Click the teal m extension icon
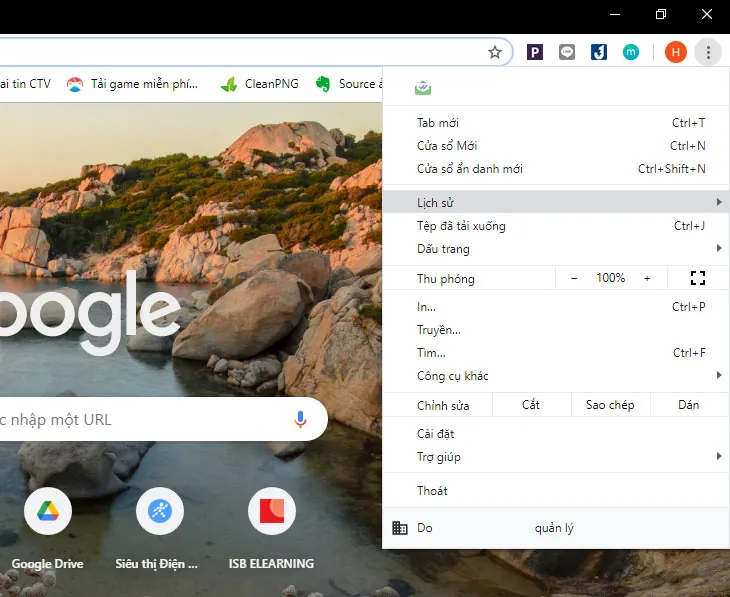This screenshot has height=597, width=730. coord(630,52)
